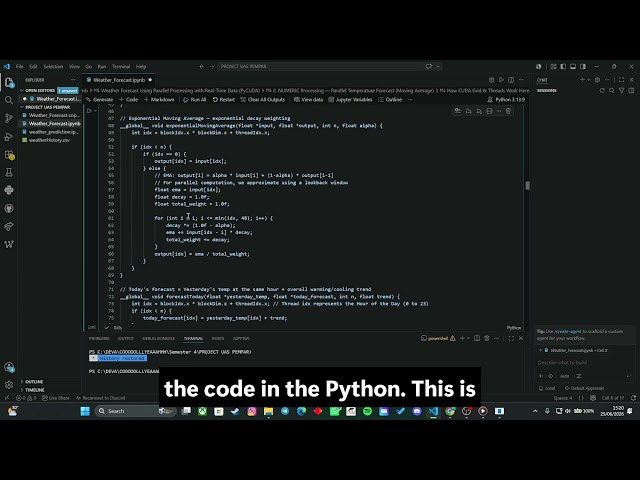This screenshot has width=640, height=480.
Task: Open the Windows Start menu
Action: (x=85, y=411)
